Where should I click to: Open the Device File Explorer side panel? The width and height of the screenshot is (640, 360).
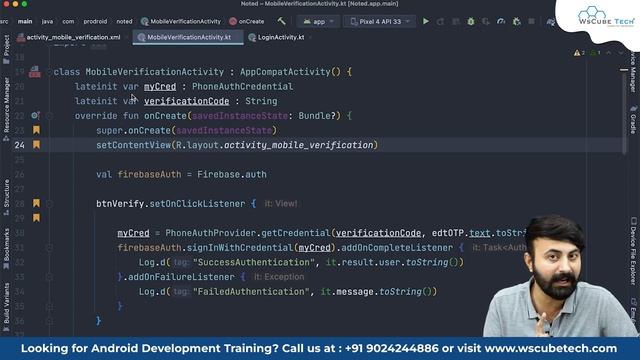(633, 250)
